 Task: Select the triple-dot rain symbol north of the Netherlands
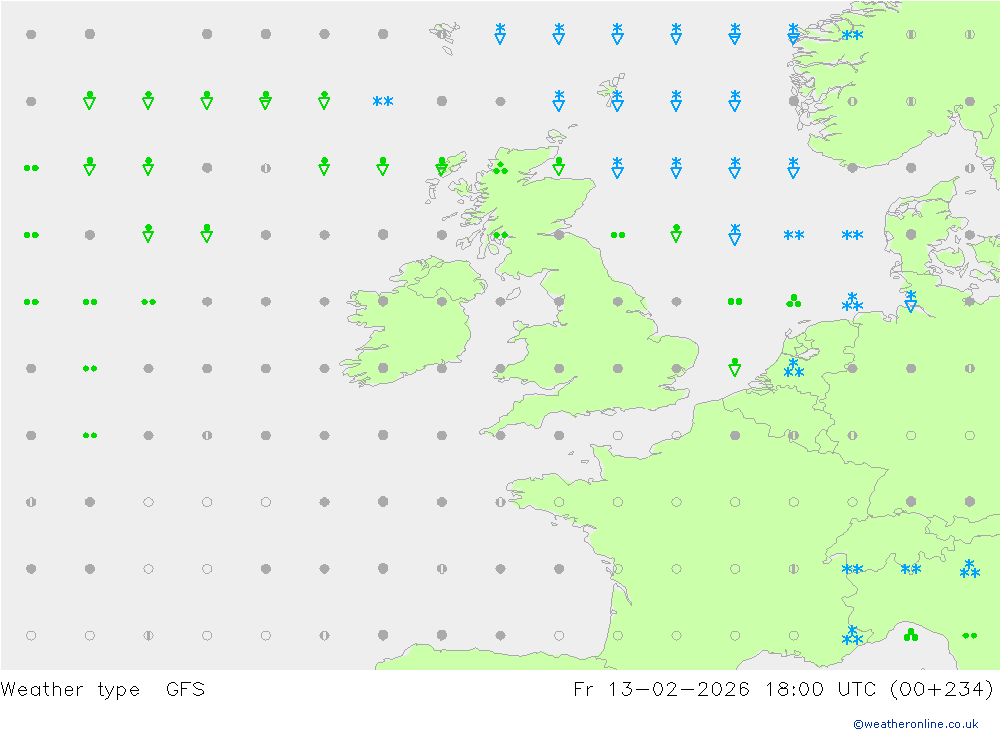coord(793,300)
